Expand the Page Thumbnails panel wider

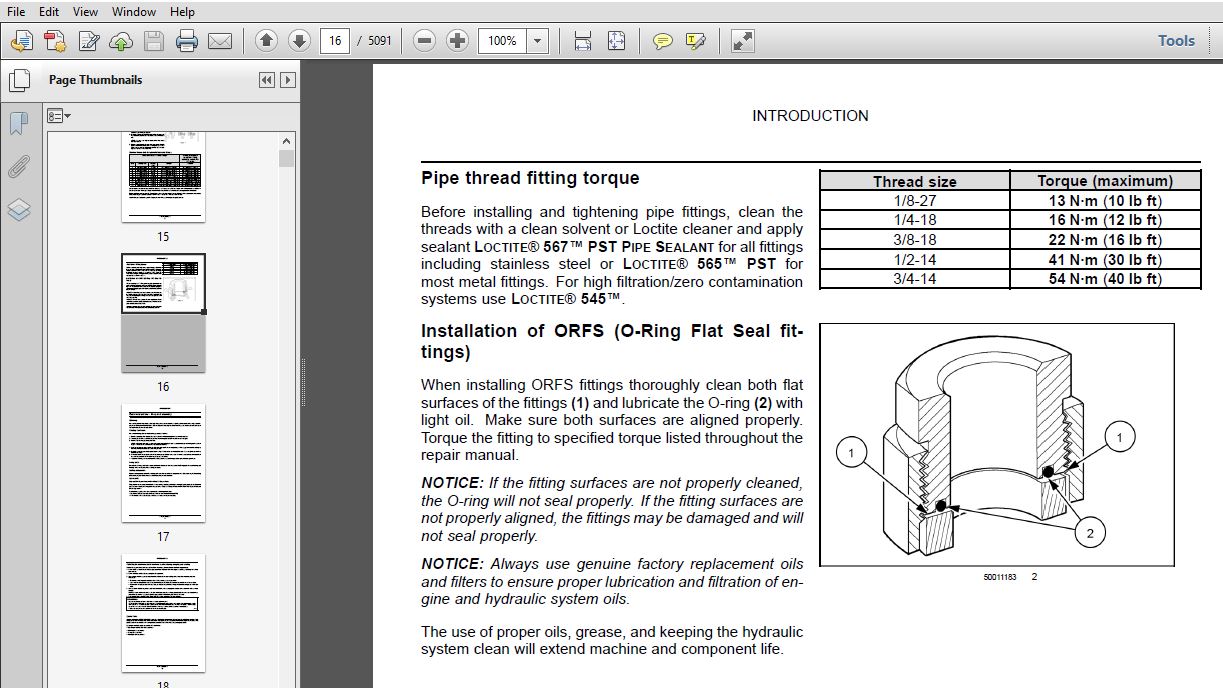tap(288, 80)
